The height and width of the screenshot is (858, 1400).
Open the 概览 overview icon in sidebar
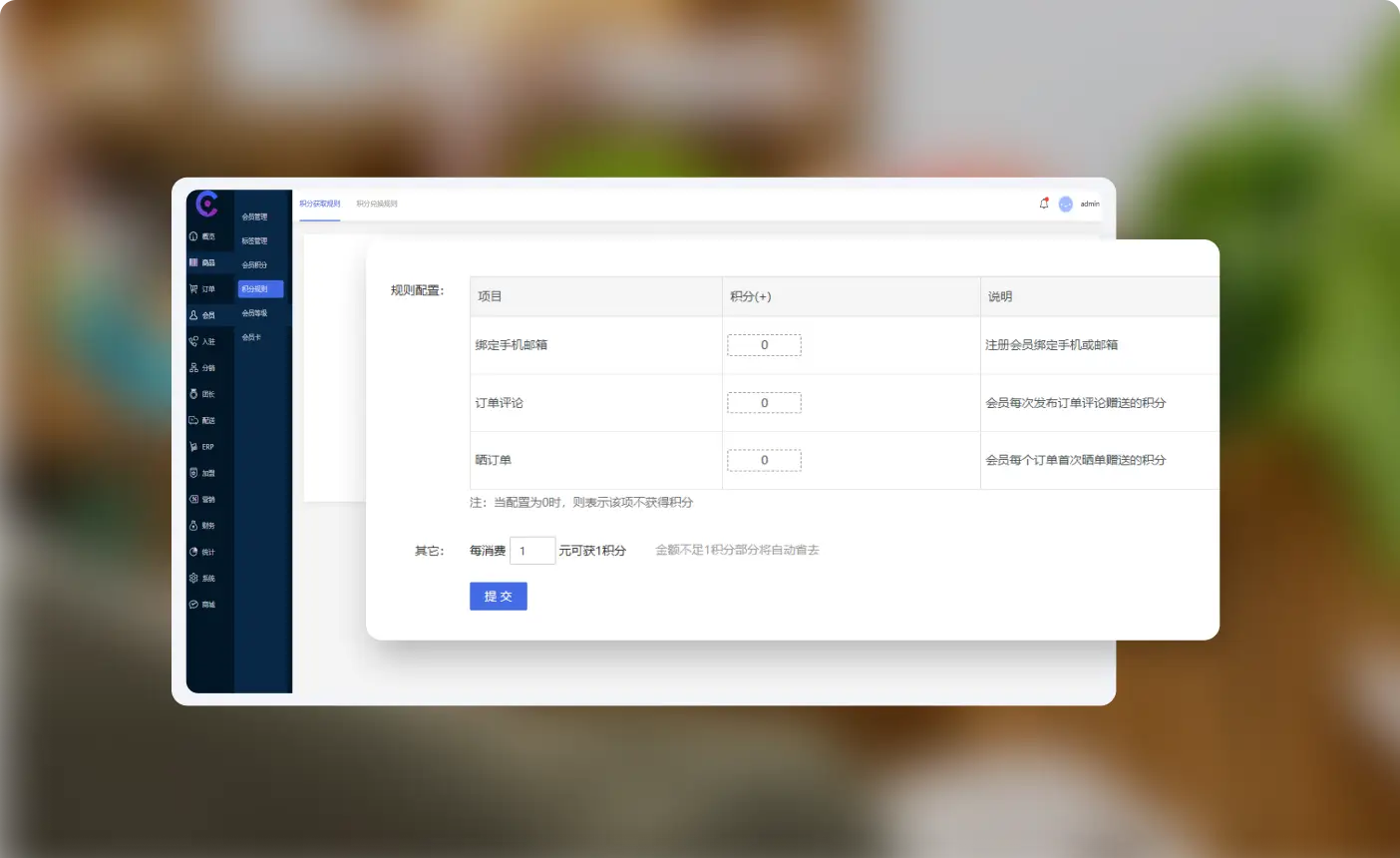pos(193,236)
